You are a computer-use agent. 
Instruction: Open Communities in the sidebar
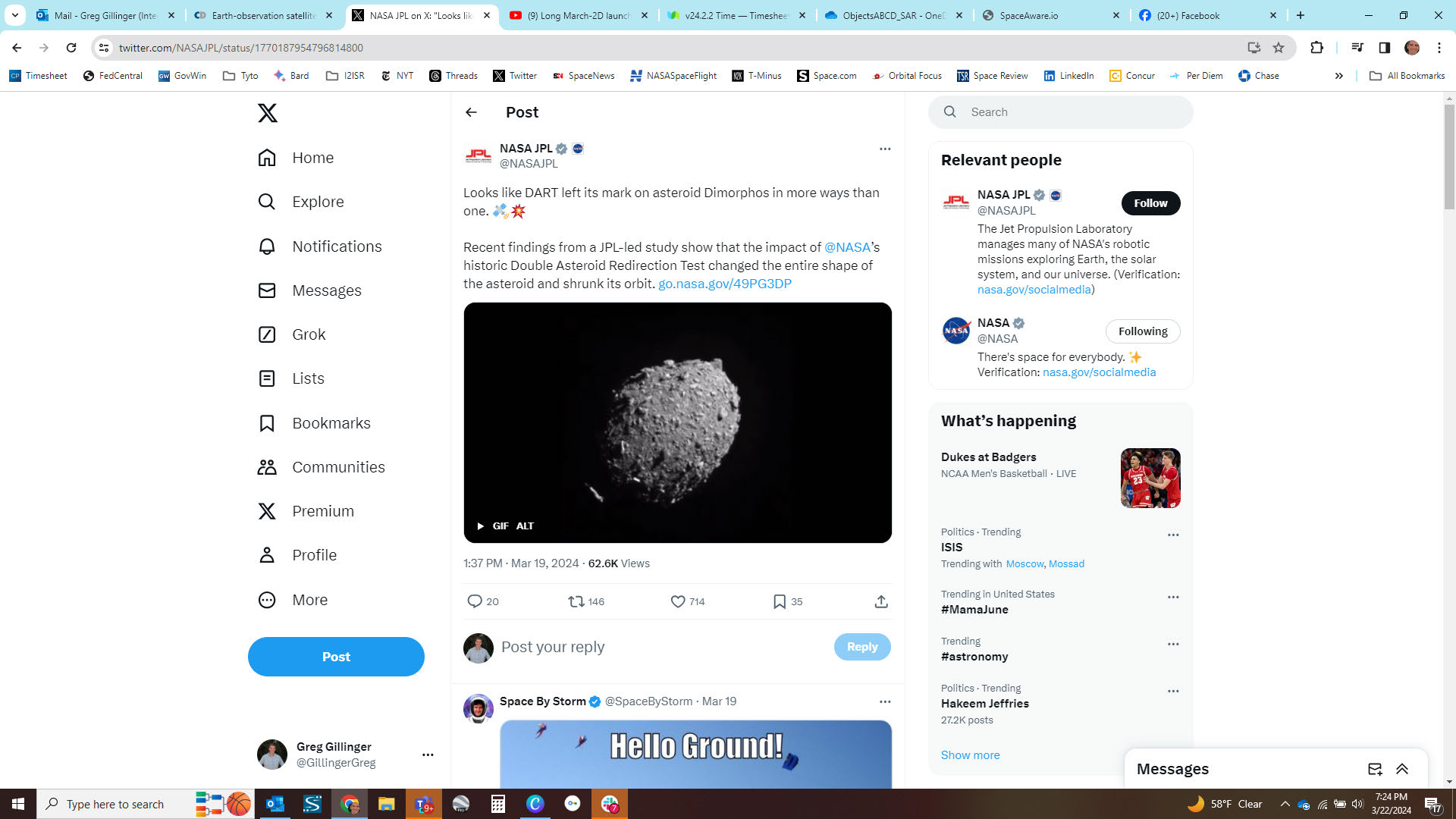(322, 467)
